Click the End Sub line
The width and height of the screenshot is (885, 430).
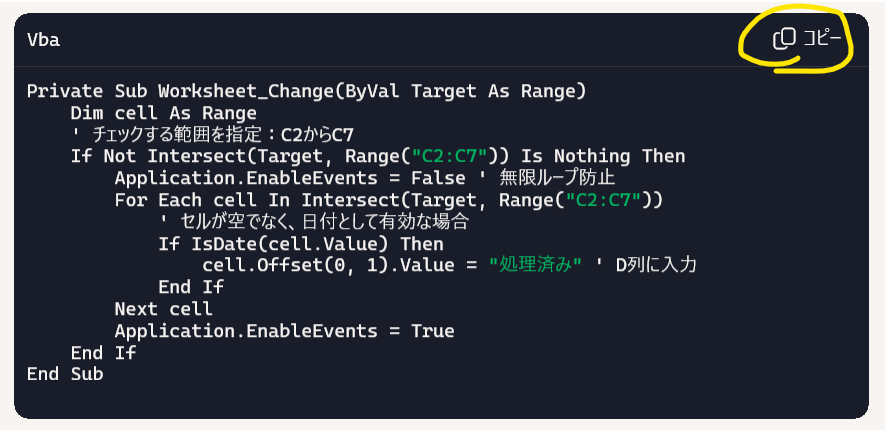pos(65,374)
